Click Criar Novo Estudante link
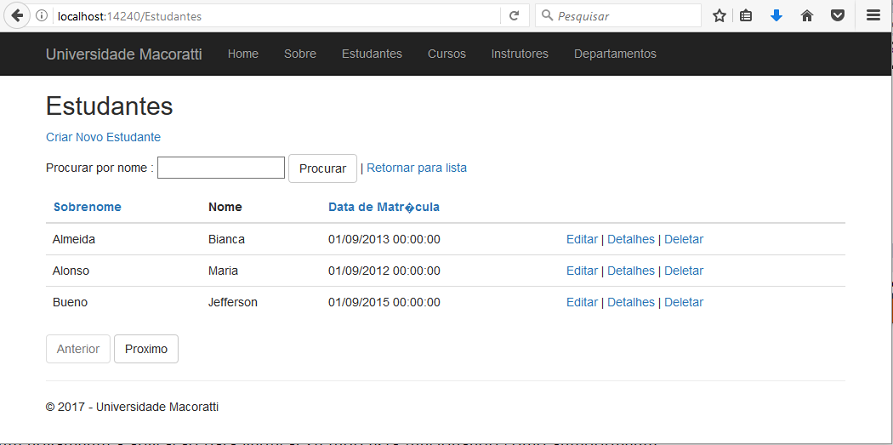The height and width of the screenshot is (445, 893). pyautogui.click(x=103, y=137)
